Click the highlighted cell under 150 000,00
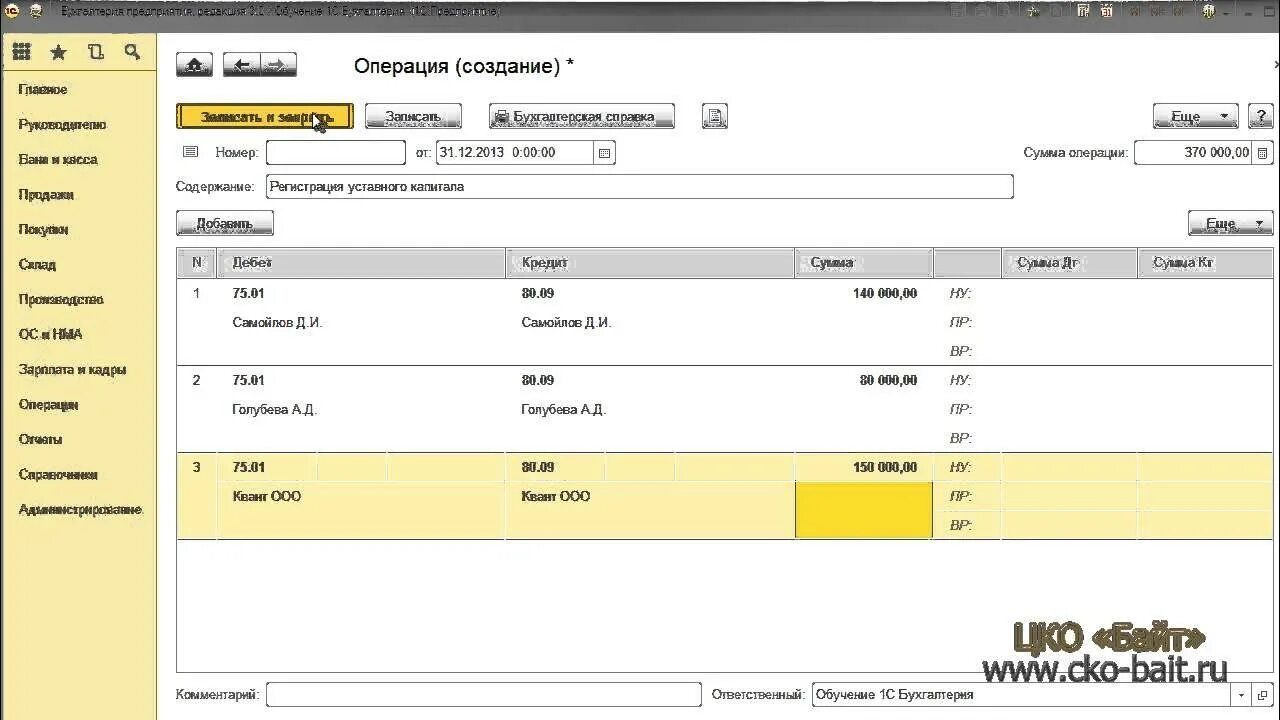Image resolution: width=1280 pixels, height=720 pixels. pos(864,511)
